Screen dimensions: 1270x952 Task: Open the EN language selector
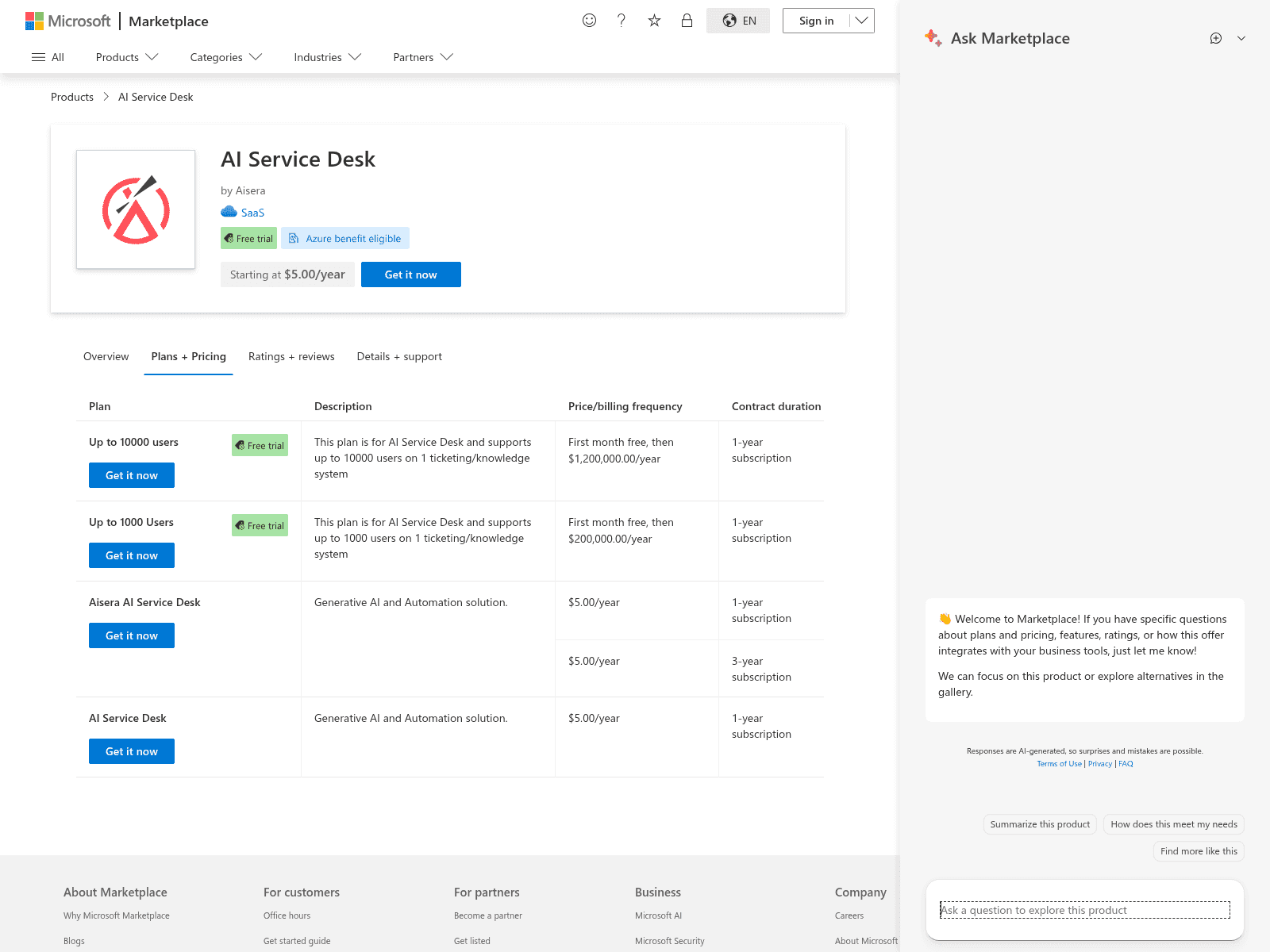coord(738,21)
